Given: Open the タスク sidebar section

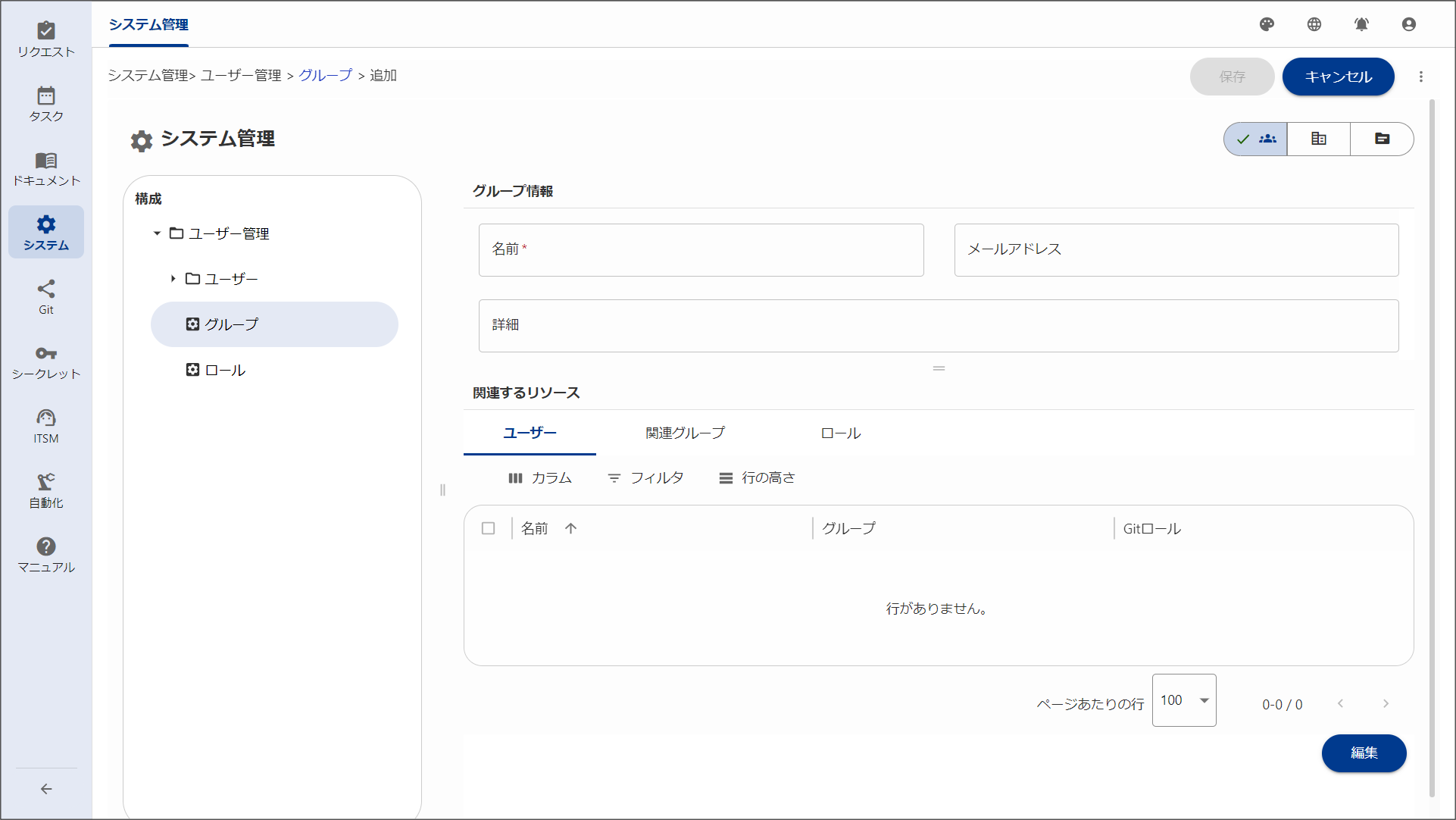Looking at the screenshot, I should [x=46, y=104].
